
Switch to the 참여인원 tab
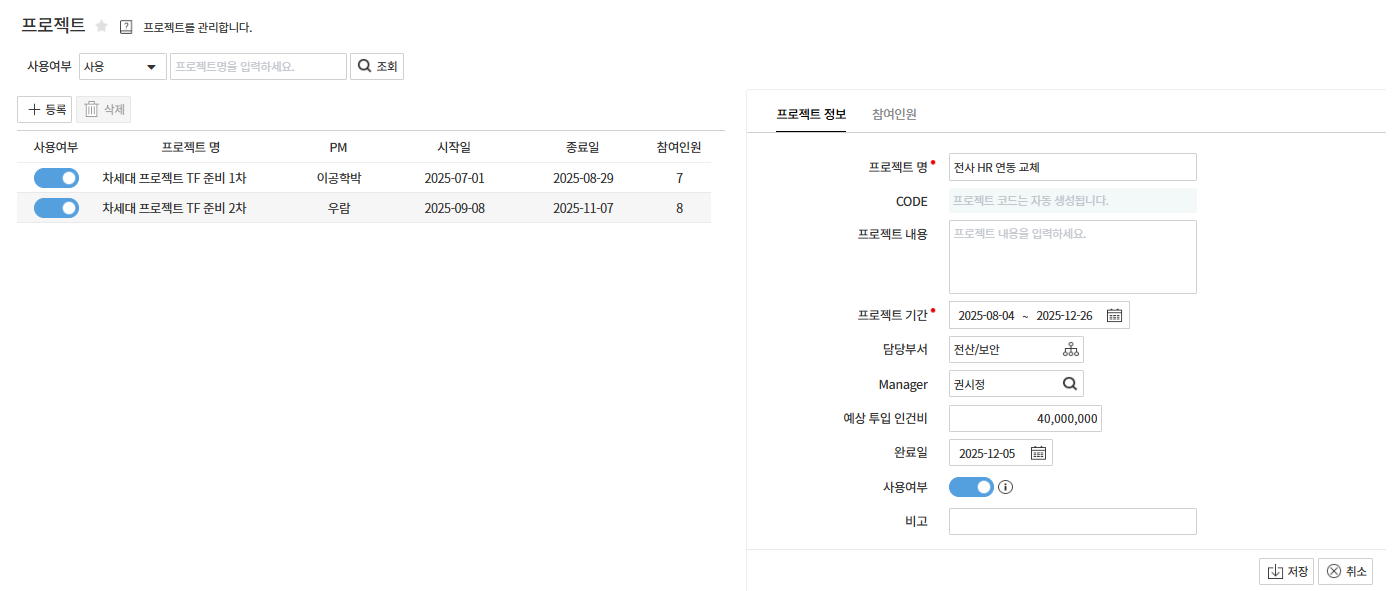click(x=894, y=114)
